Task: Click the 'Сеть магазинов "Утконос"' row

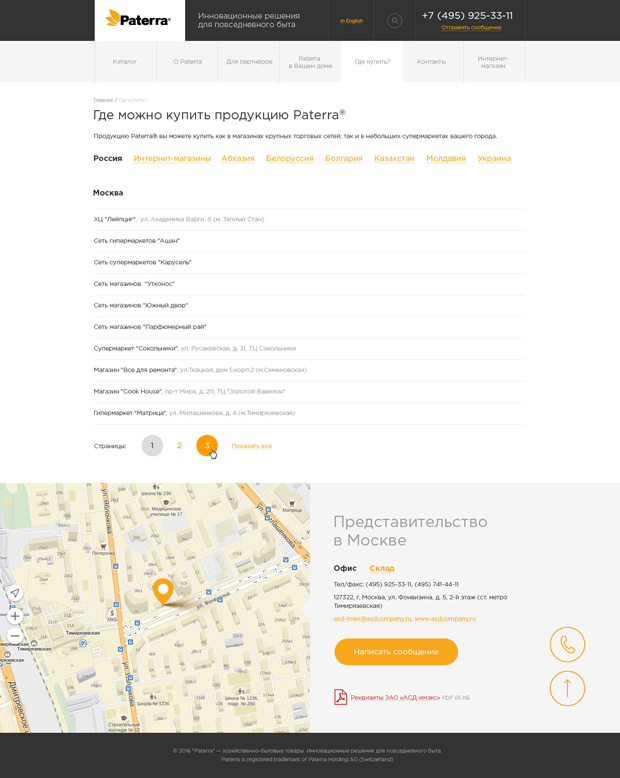Action: [x=309, y=284]
